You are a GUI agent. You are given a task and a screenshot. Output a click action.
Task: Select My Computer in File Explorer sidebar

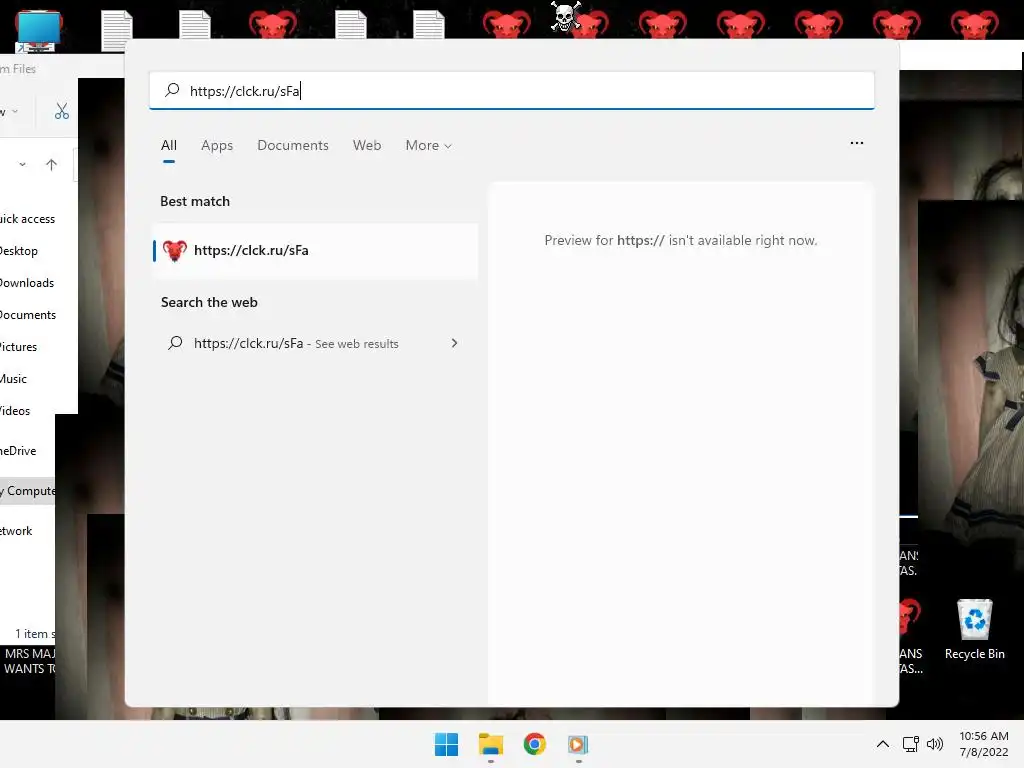[x=27, y=490]
